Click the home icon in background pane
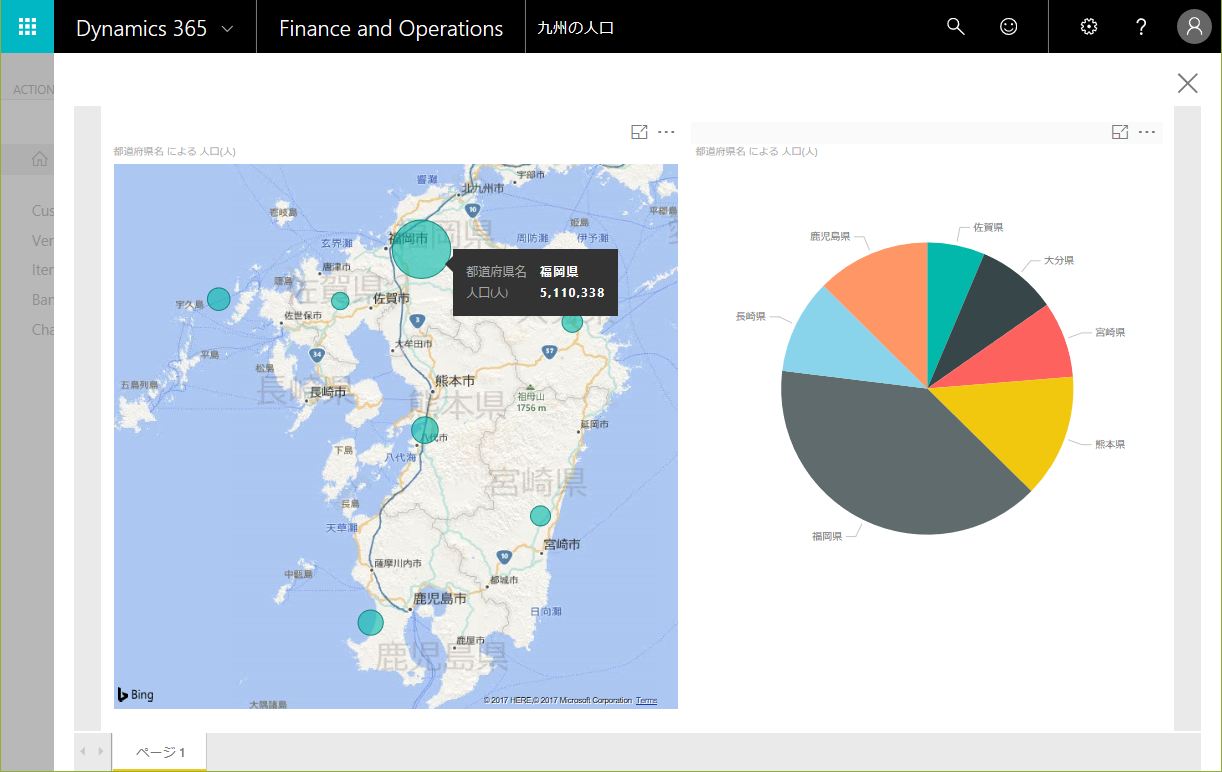Screen dimensions: 1222x772 pos(40,159)
